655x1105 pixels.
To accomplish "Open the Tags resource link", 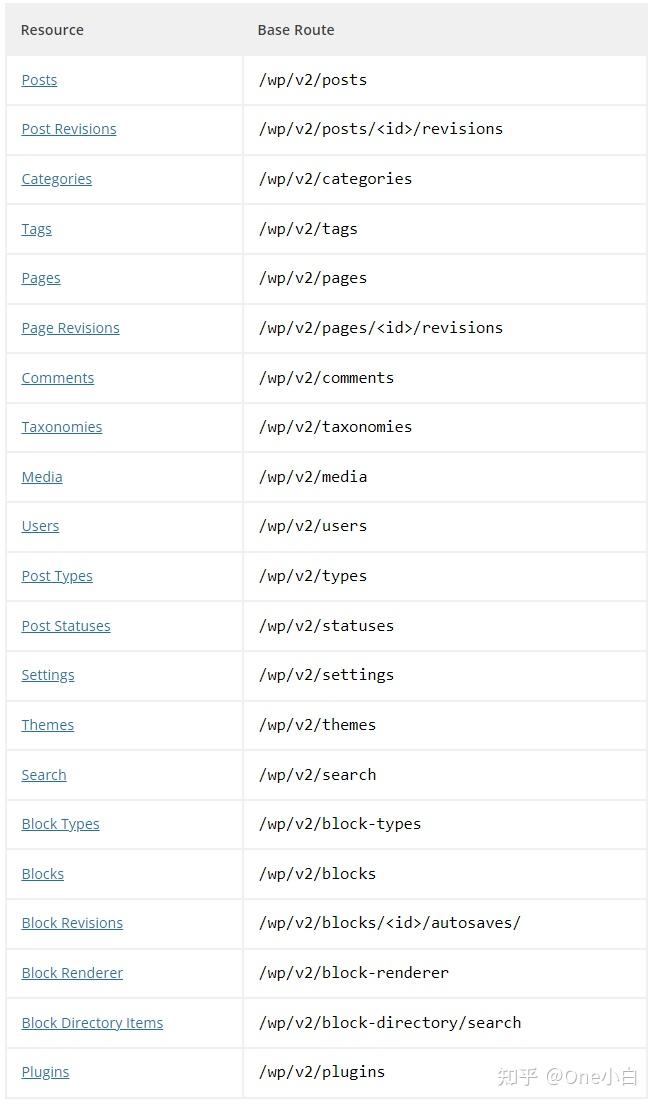I will [37, 230].
